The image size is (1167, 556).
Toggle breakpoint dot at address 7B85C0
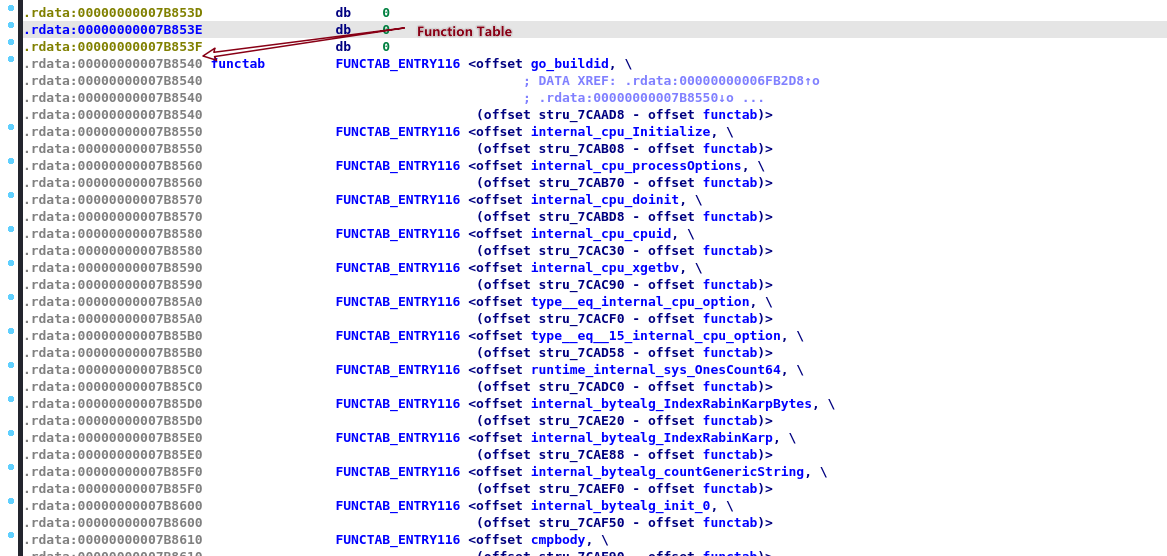click(10, 366)
